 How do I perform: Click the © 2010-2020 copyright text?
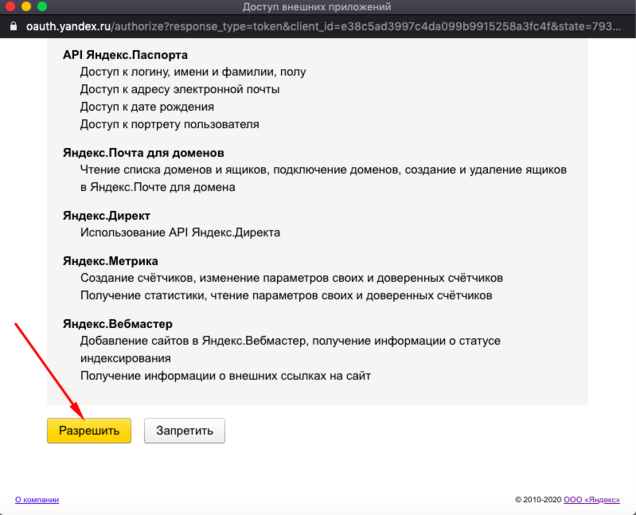538,500
